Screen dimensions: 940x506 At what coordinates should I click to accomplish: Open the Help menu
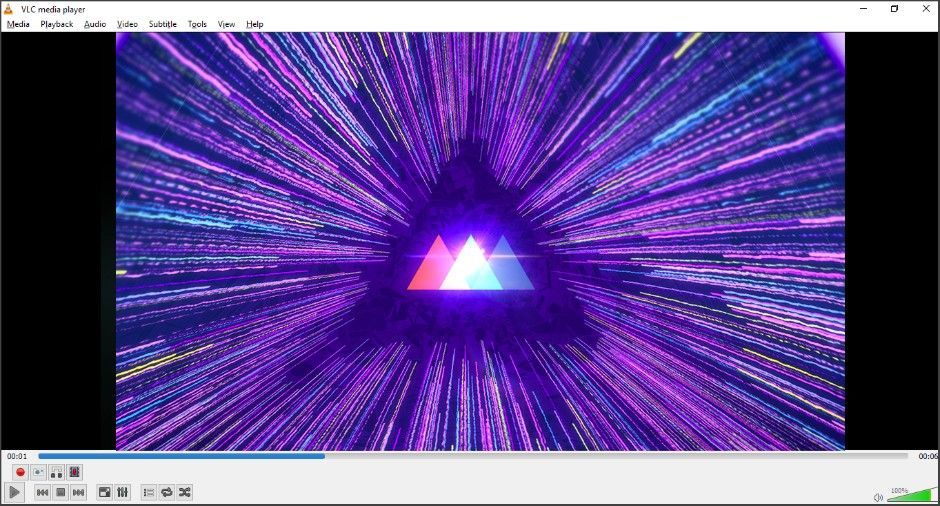tap(255, 25)
